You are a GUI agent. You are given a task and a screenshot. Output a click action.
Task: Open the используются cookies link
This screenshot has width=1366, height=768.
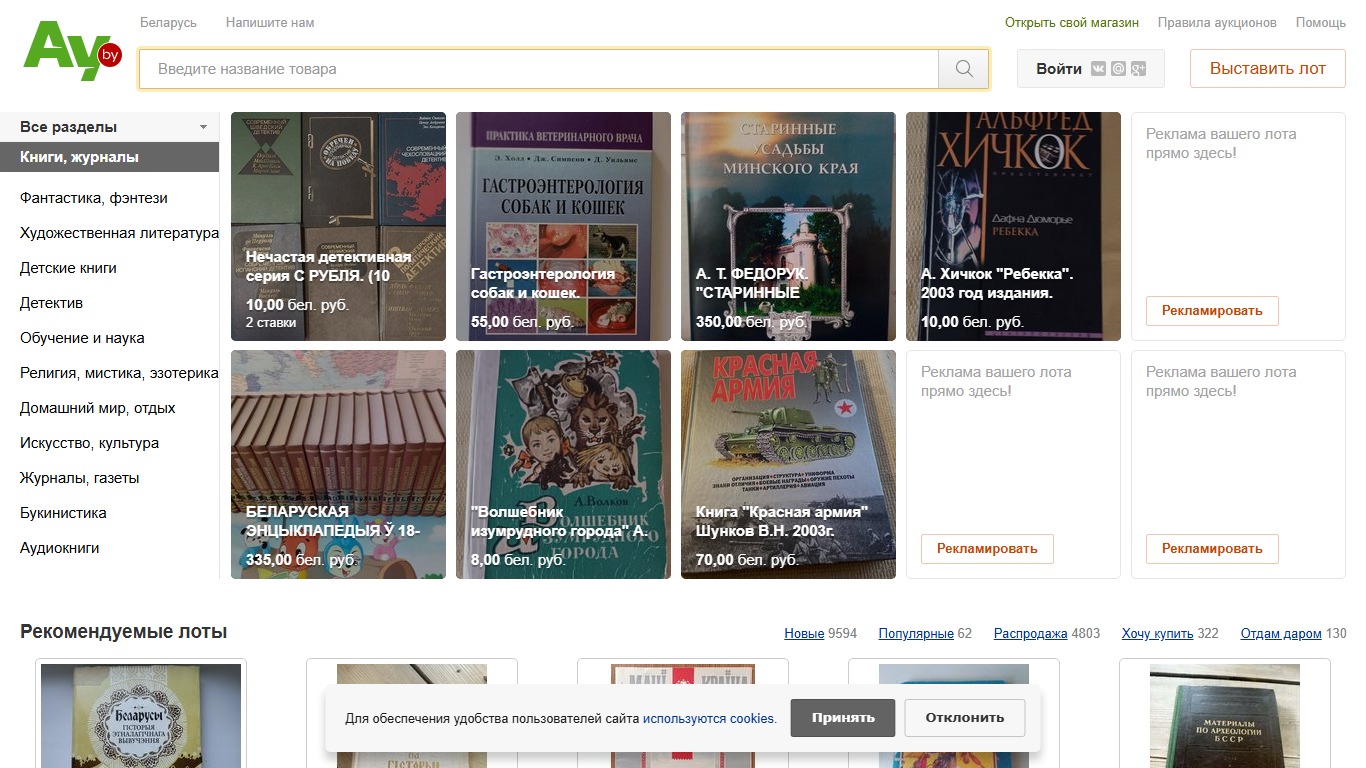(708, 718)
